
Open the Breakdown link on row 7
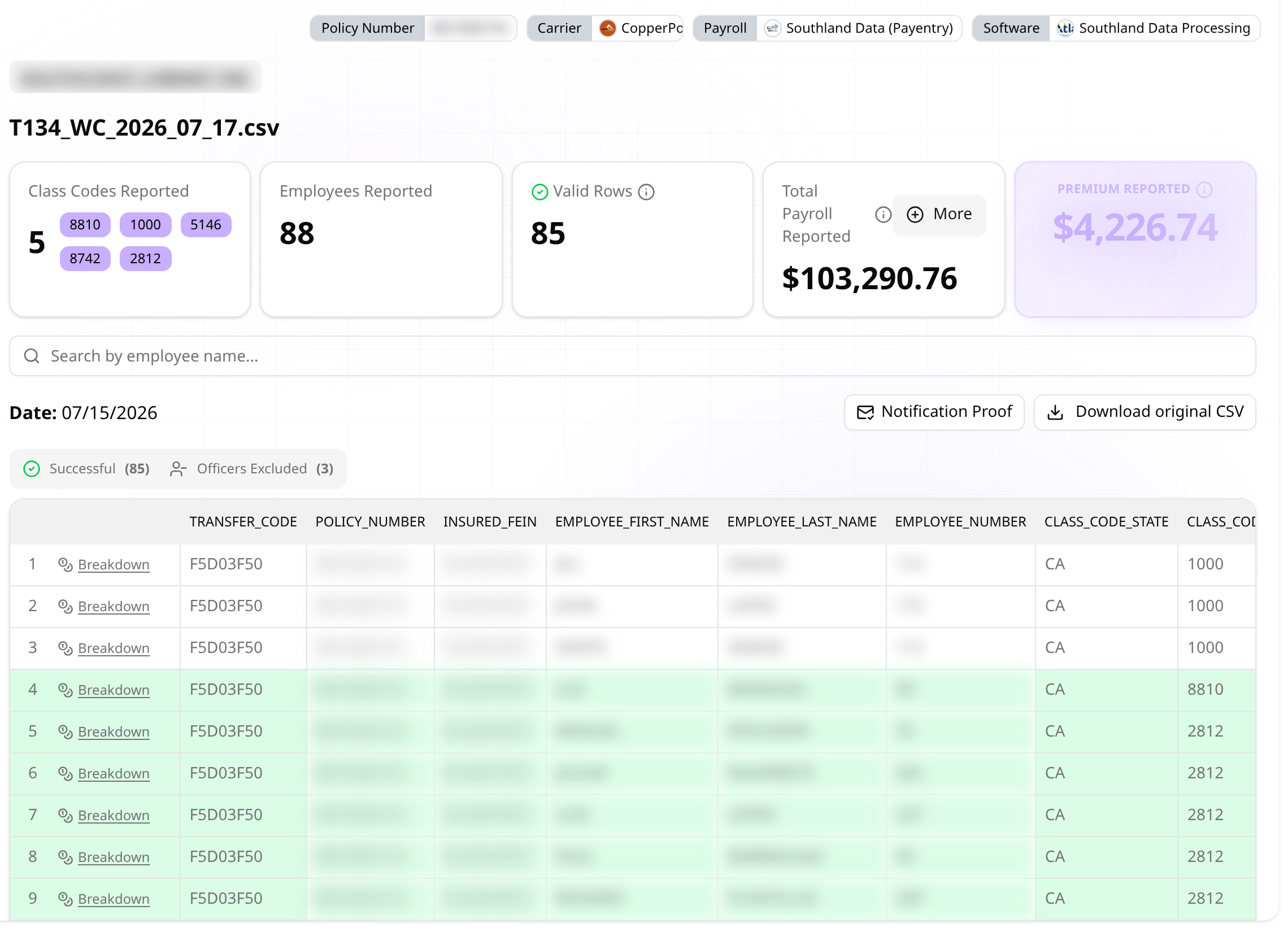tap(114, 815)
